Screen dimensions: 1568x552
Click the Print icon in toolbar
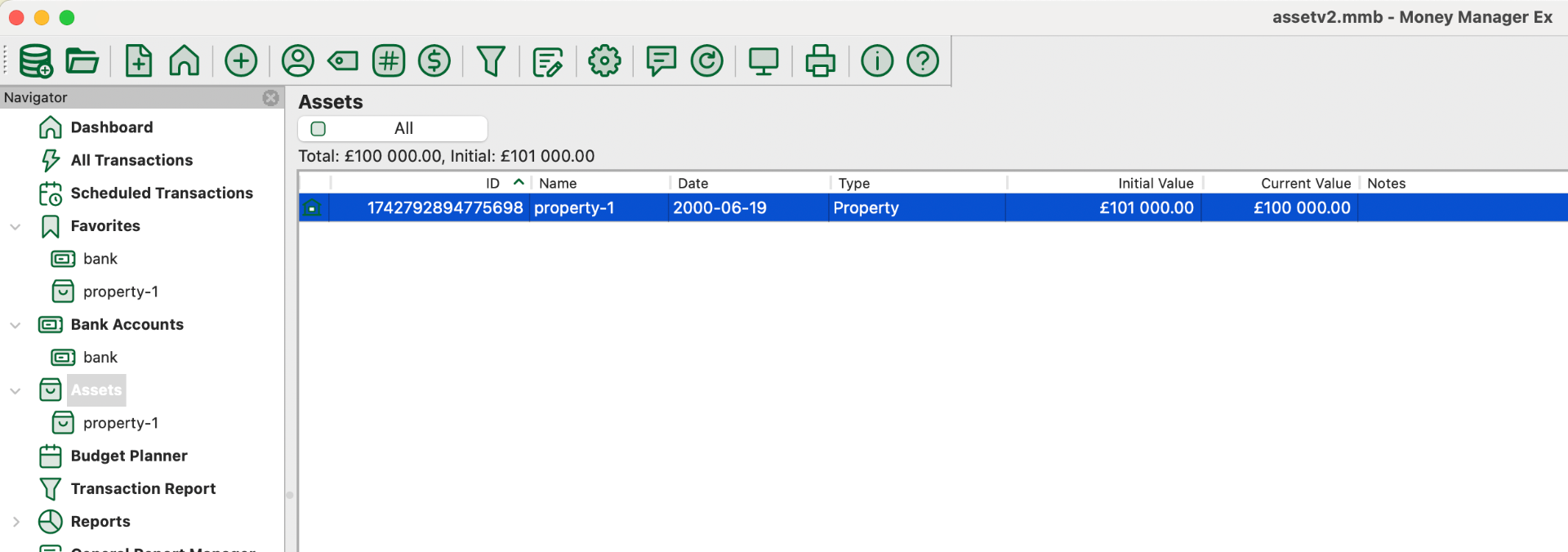820,60
